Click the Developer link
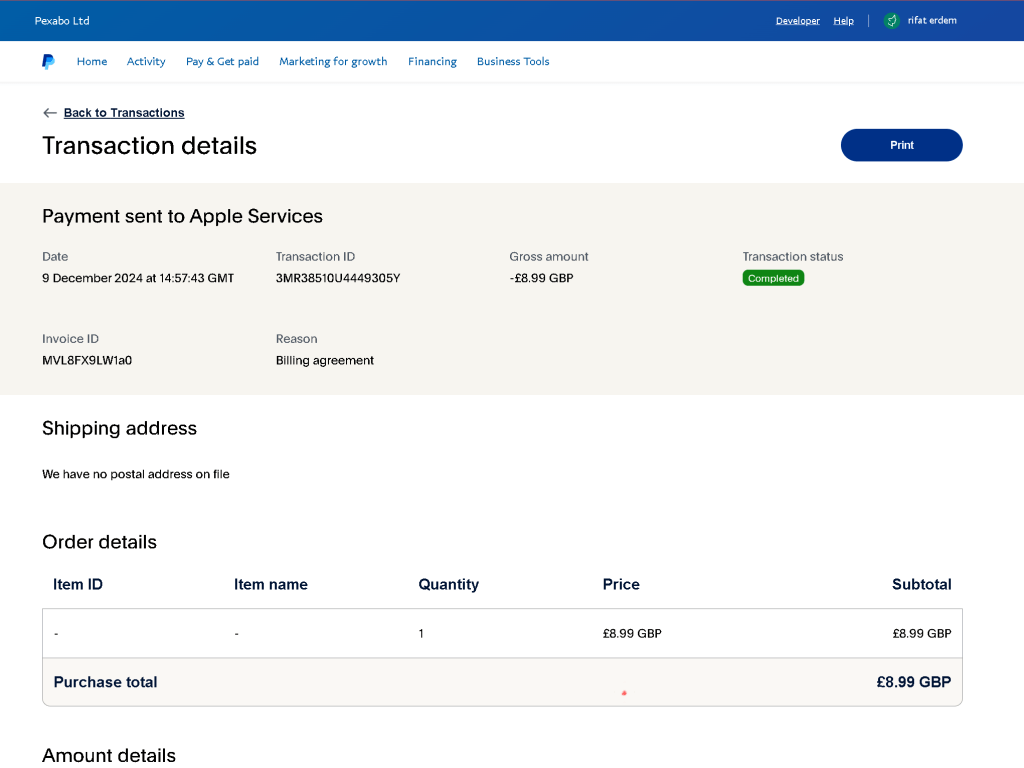The height and width of the screenshot is (768, 1024). (x=797, y=21)
